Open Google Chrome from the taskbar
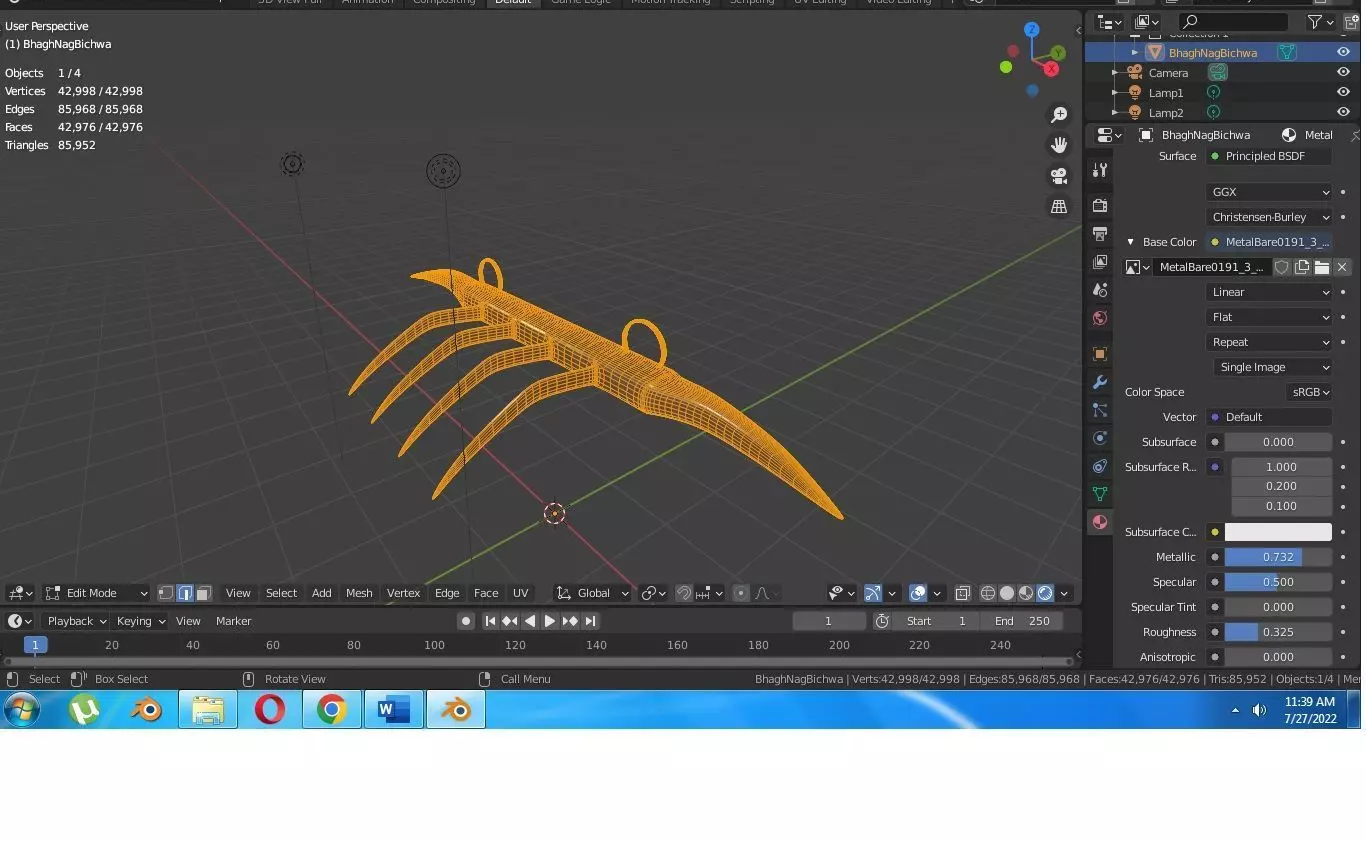This screenshot has width=1366, height=841. tap(332, 710)
